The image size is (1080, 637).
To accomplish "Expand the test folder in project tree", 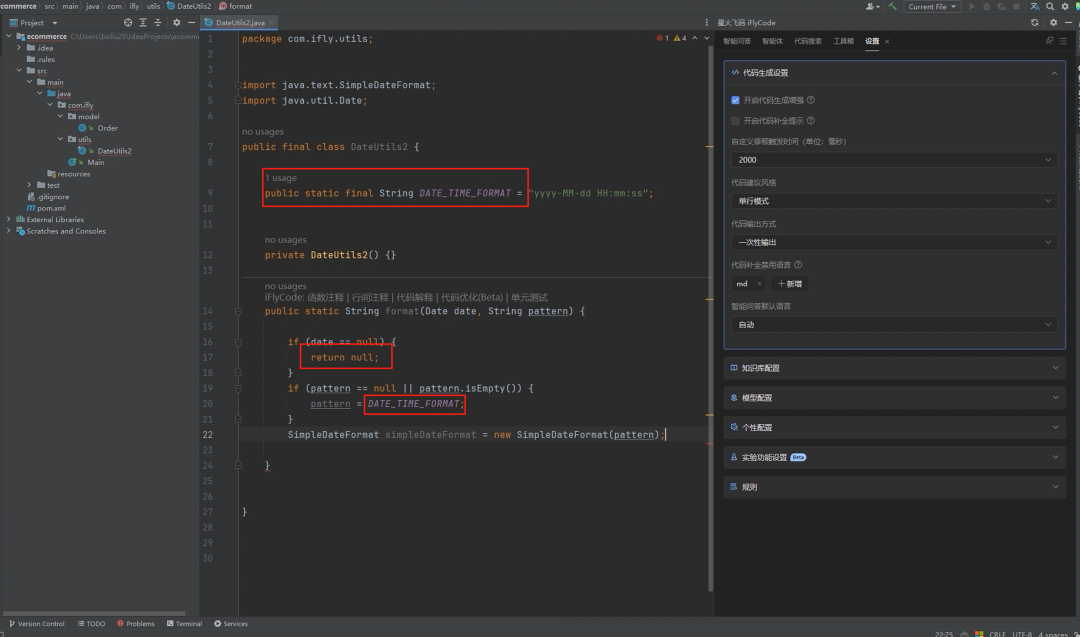I will tap(29, 185).
